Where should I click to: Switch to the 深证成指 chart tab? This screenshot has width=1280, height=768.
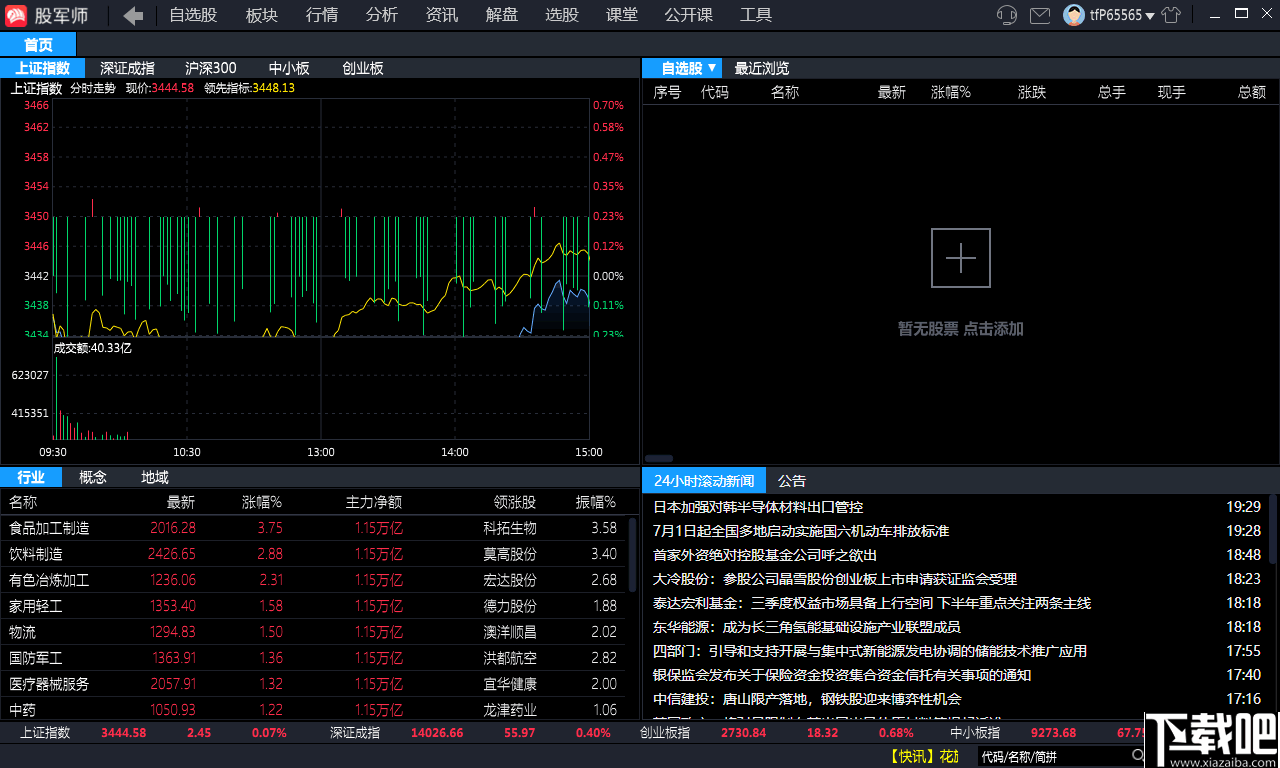click(127, 68)
